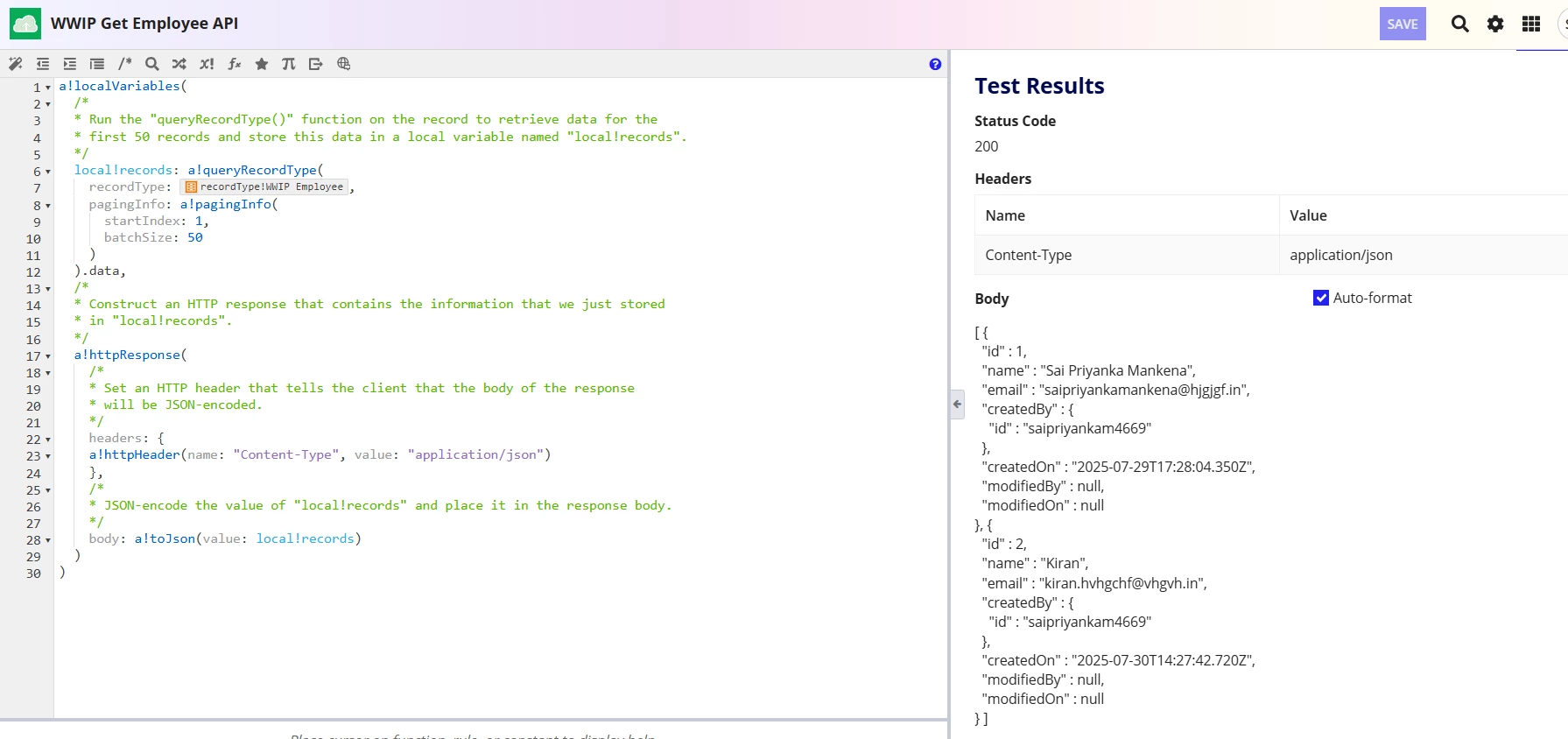
Task: Click the shuffle arrows toolbar icon
Action: click(x=179, y=64)
